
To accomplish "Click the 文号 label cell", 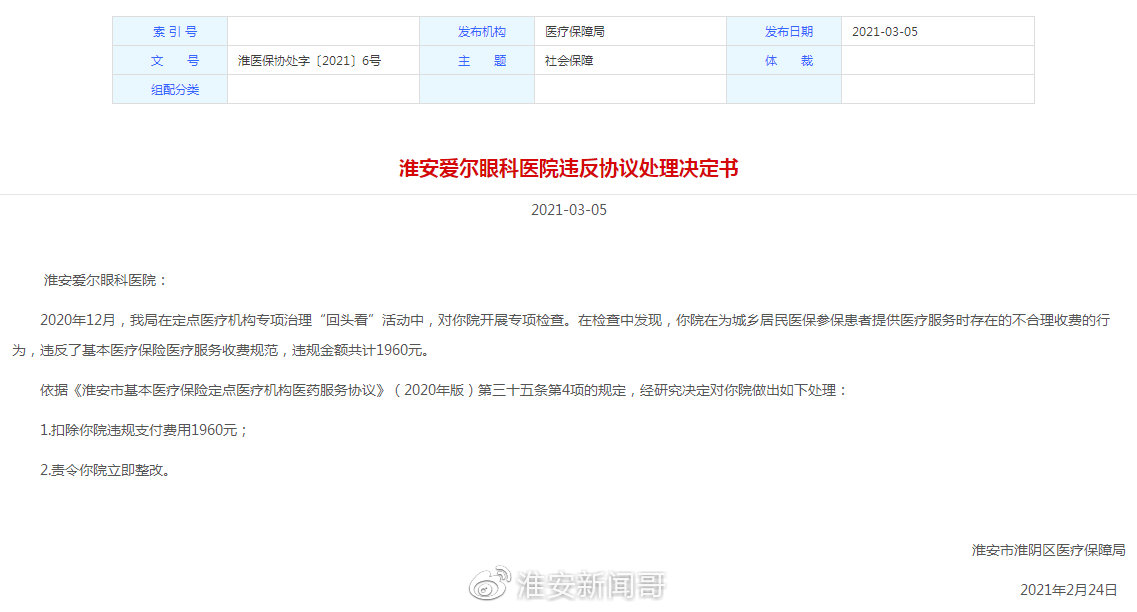I will point(170,60).
